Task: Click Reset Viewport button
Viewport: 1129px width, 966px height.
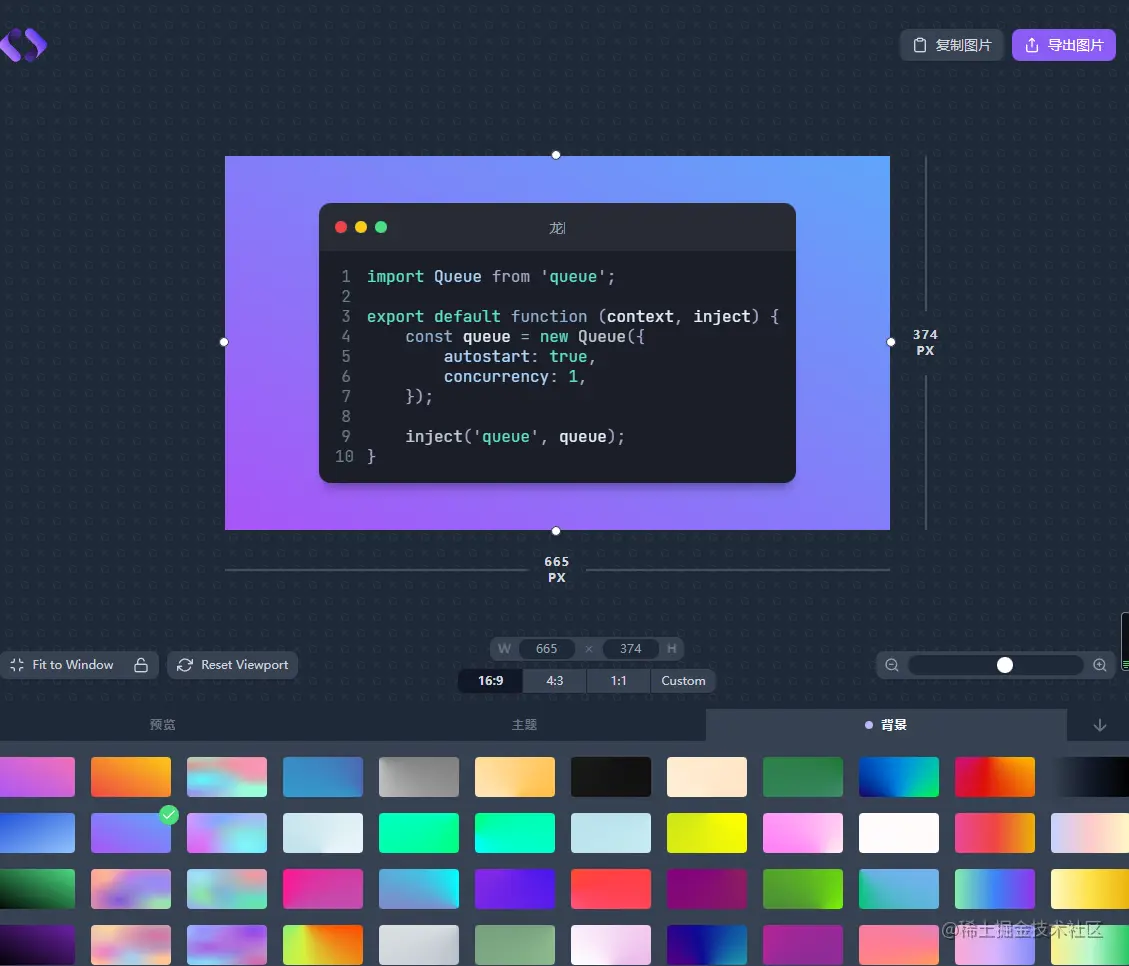Action: tap(233, 665)
